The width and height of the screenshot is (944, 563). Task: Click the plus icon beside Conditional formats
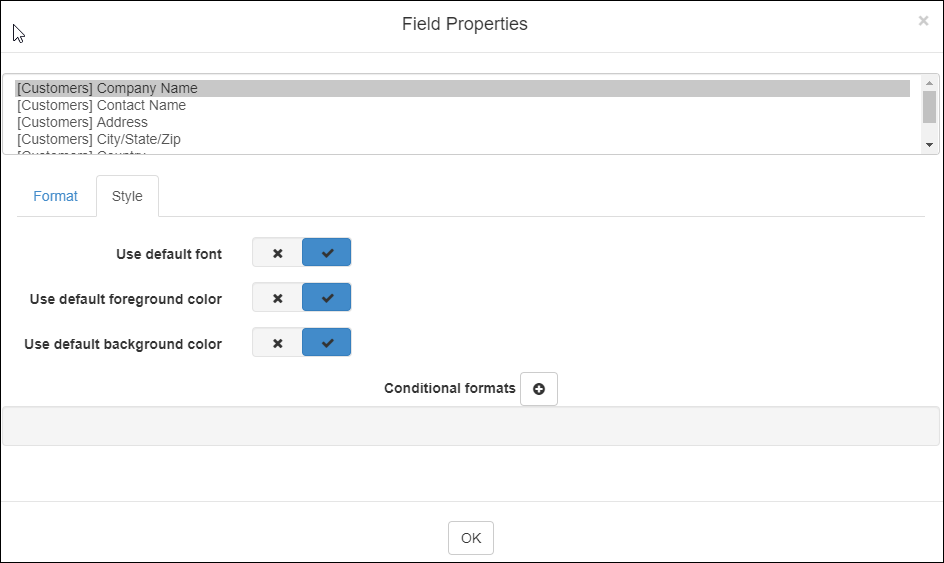(x=539, y=389)
